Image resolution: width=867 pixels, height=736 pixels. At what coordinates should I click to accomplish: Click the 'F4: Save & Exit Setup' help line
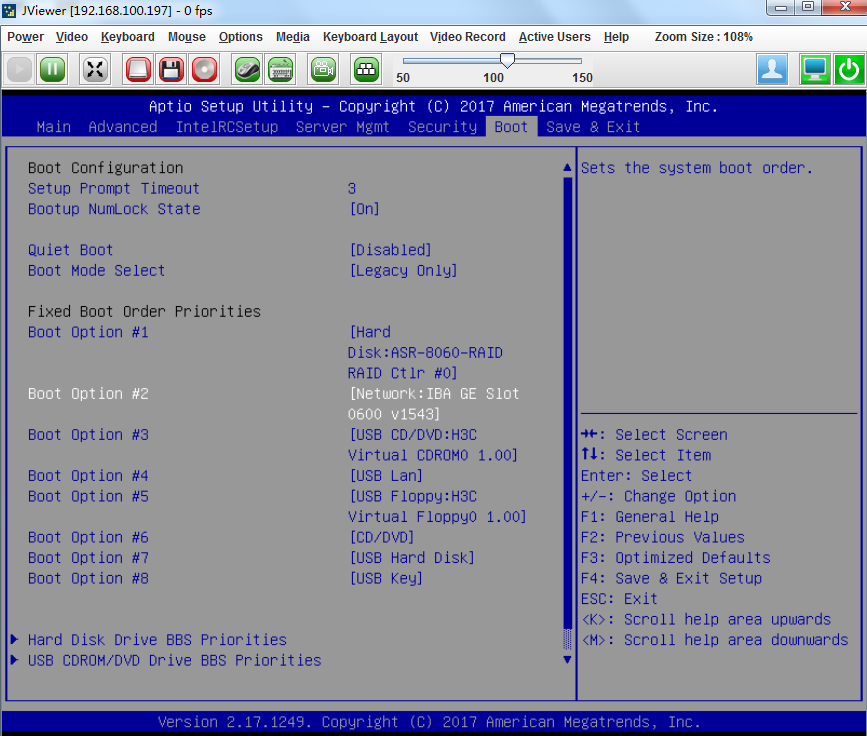(671, 578)
